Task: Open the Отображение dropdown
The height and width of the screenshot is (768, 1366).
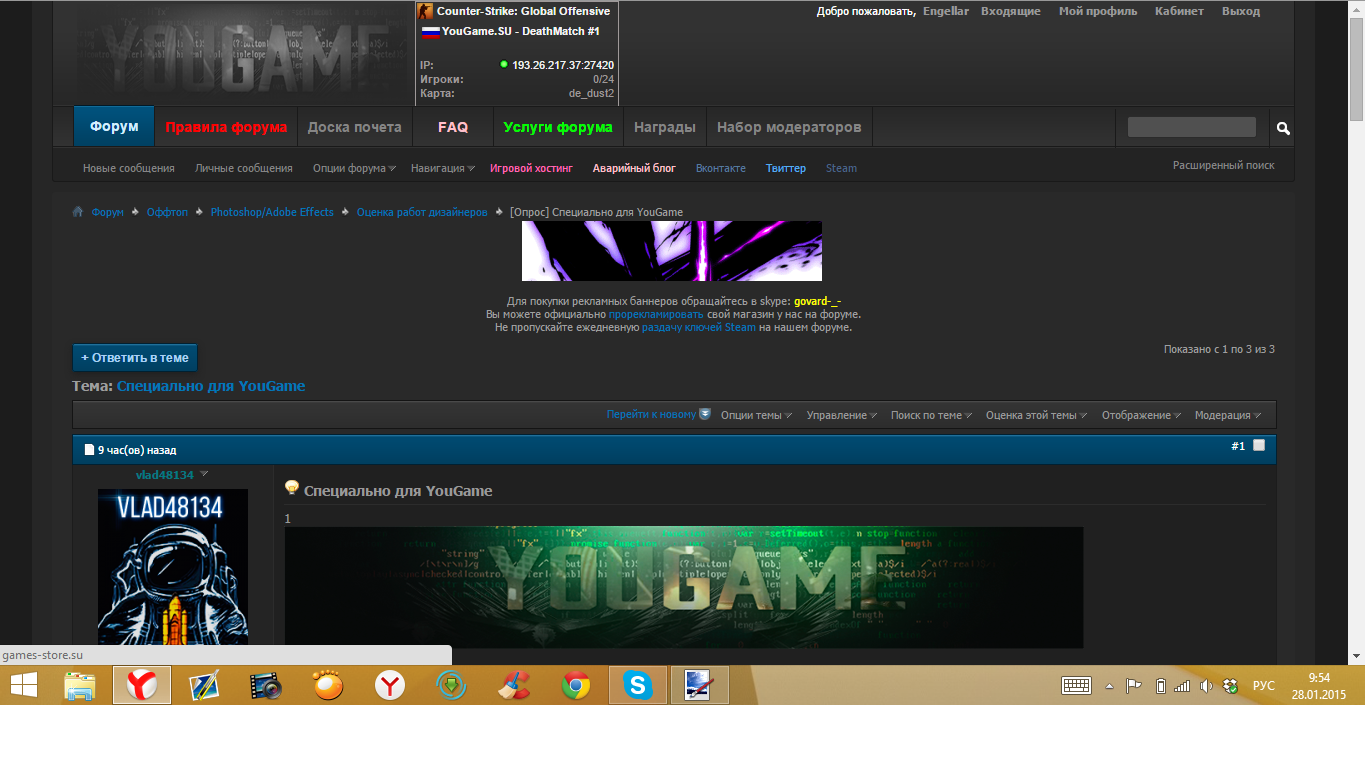Action: 1141,415
